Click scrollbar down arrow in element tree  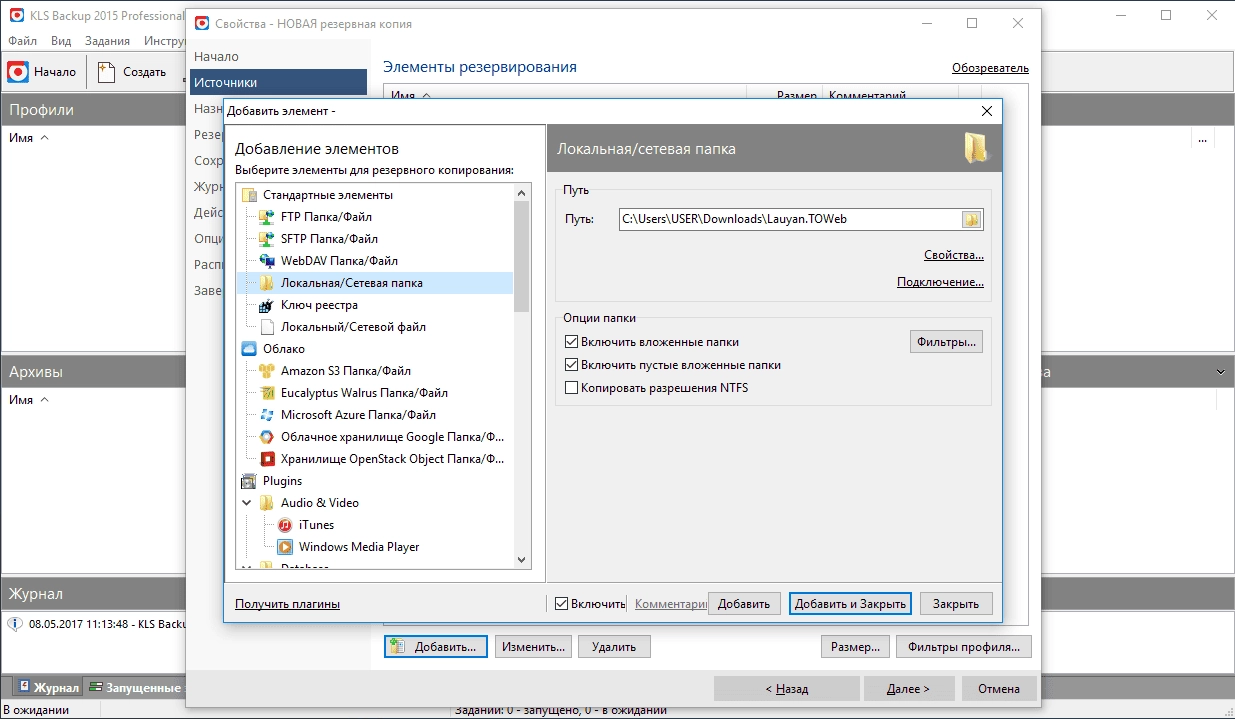click(x=521, y=560)
